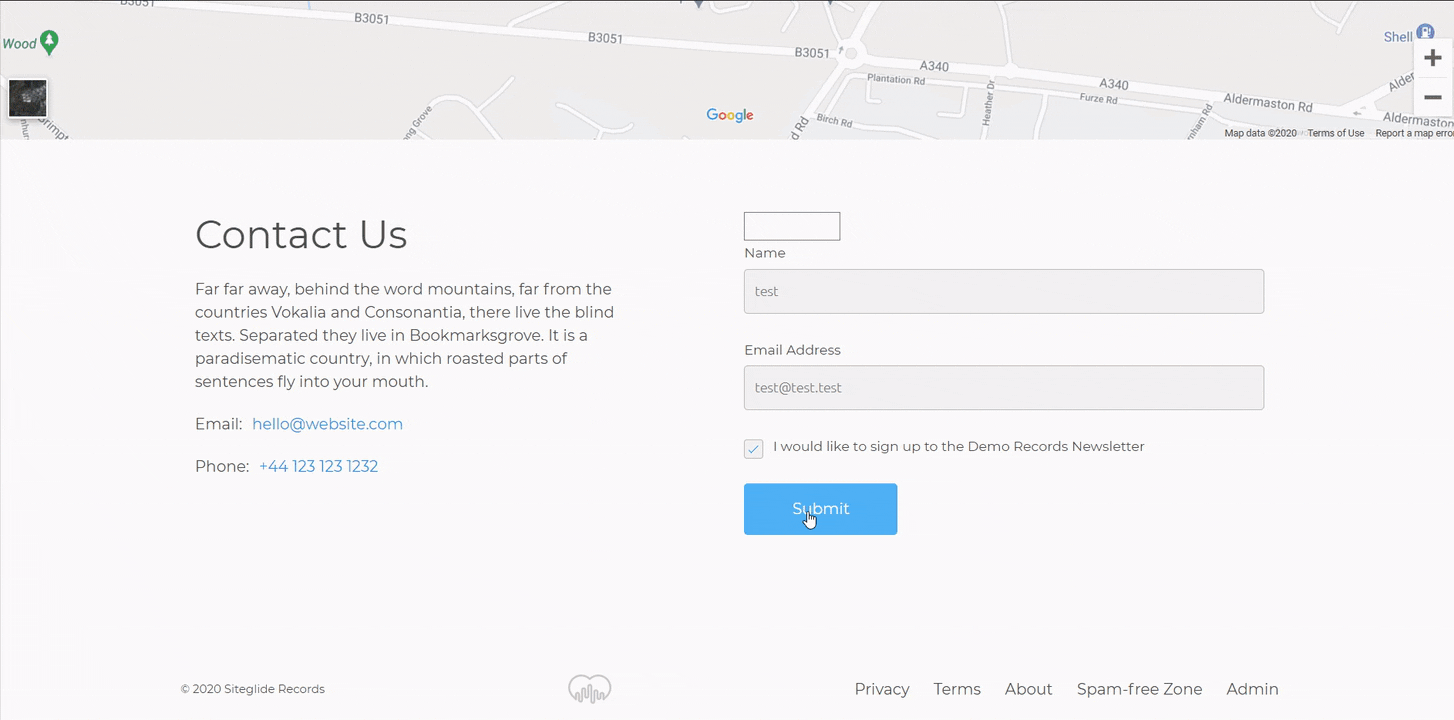Zoom in on the Google map

pyautogui.click(x=1432, y=58)
